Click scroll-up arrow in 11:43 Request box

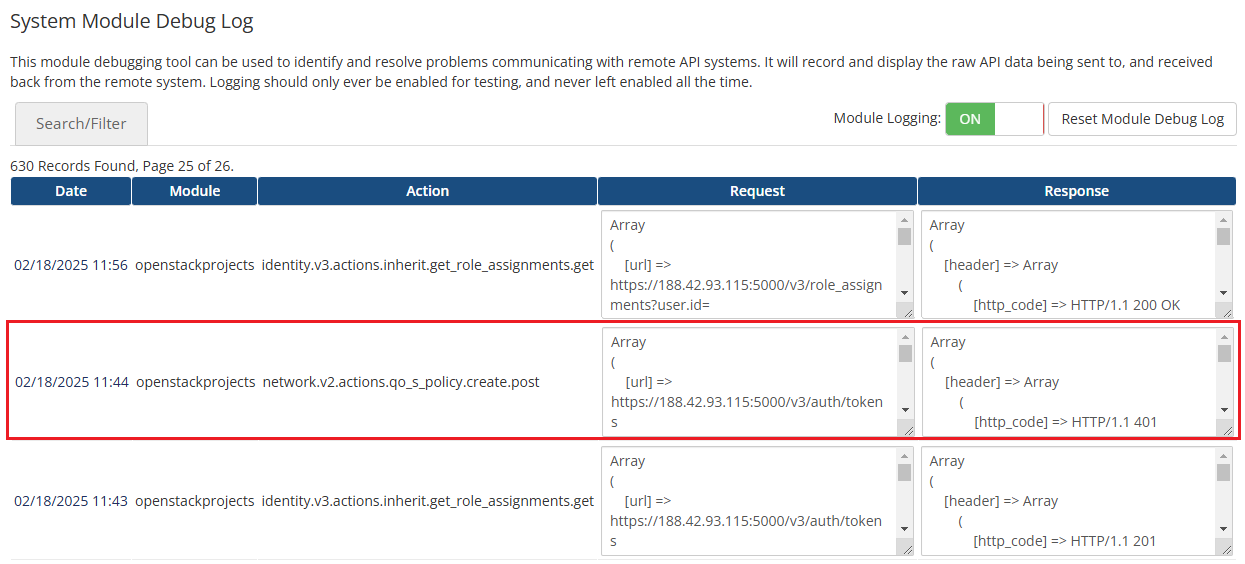(905, 456)
